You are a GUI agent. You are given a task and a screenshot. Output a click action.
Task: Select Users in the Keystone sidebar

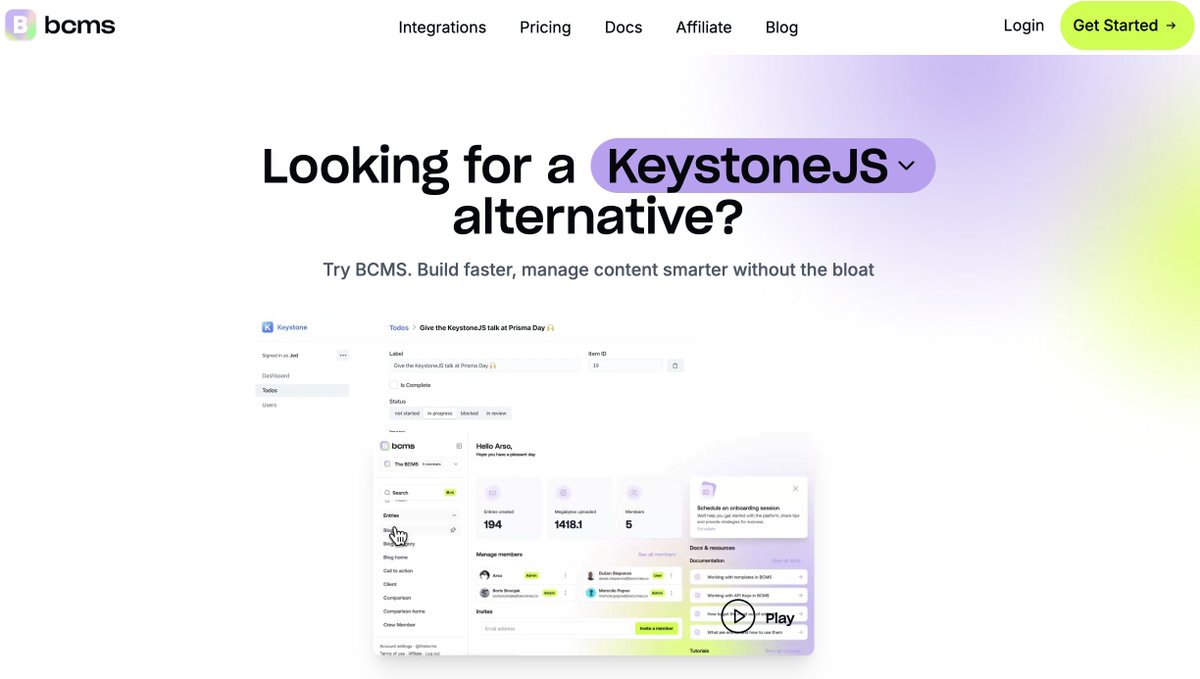[x=270, y=405]
